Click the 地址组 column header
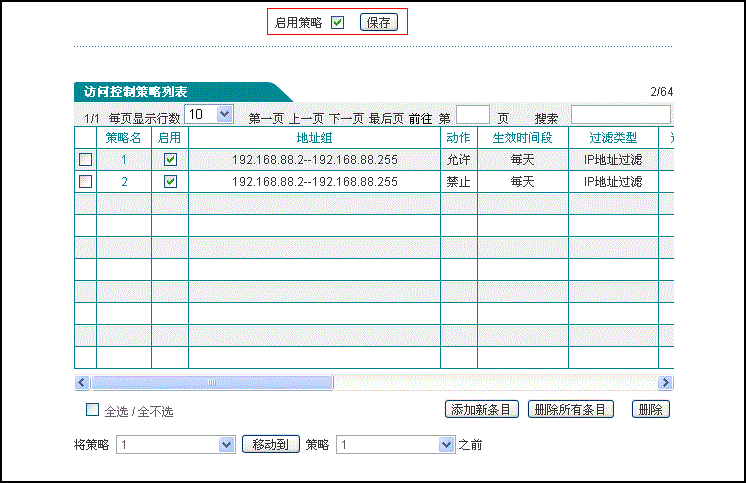Viewport: 746px width, 483px height. pyautogui.click(x=314, y=138)
